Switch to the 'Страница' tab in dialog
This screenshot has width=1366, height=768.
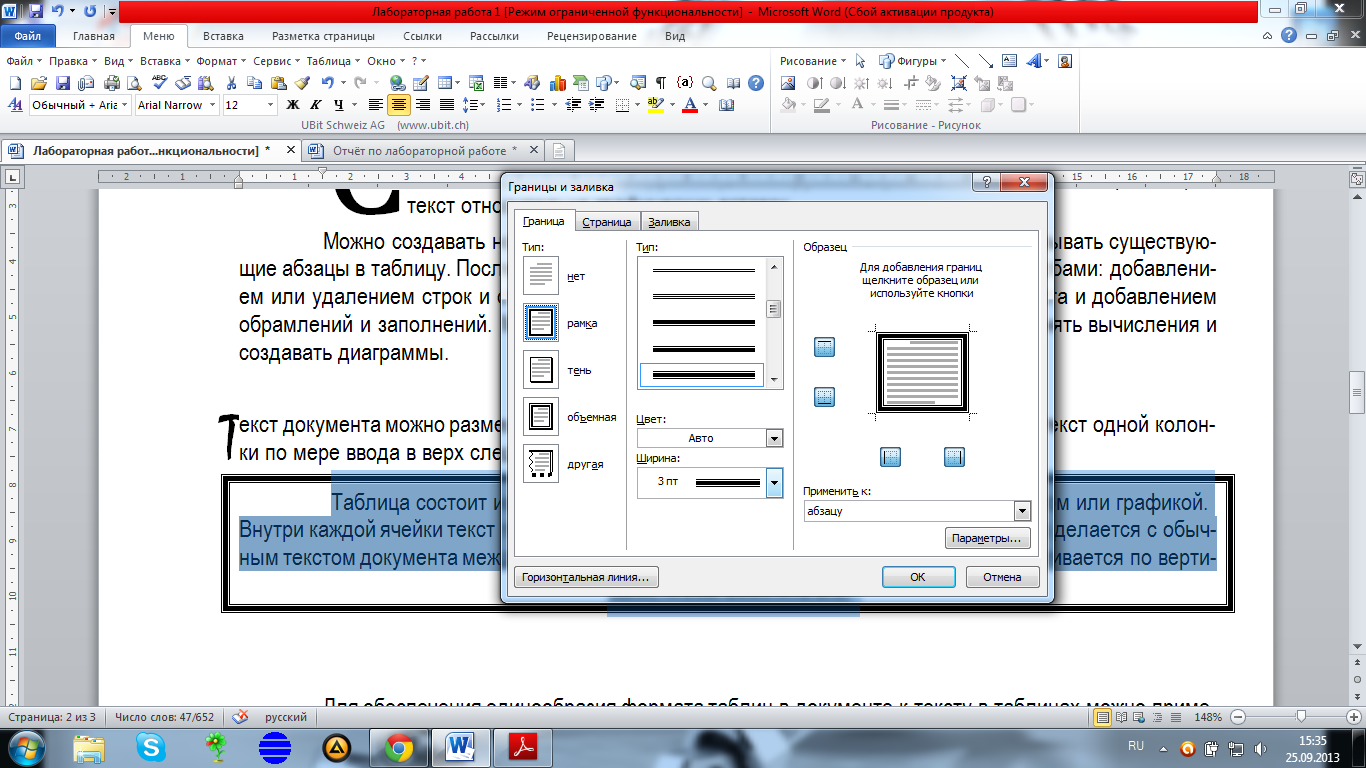tap(607, 222)
